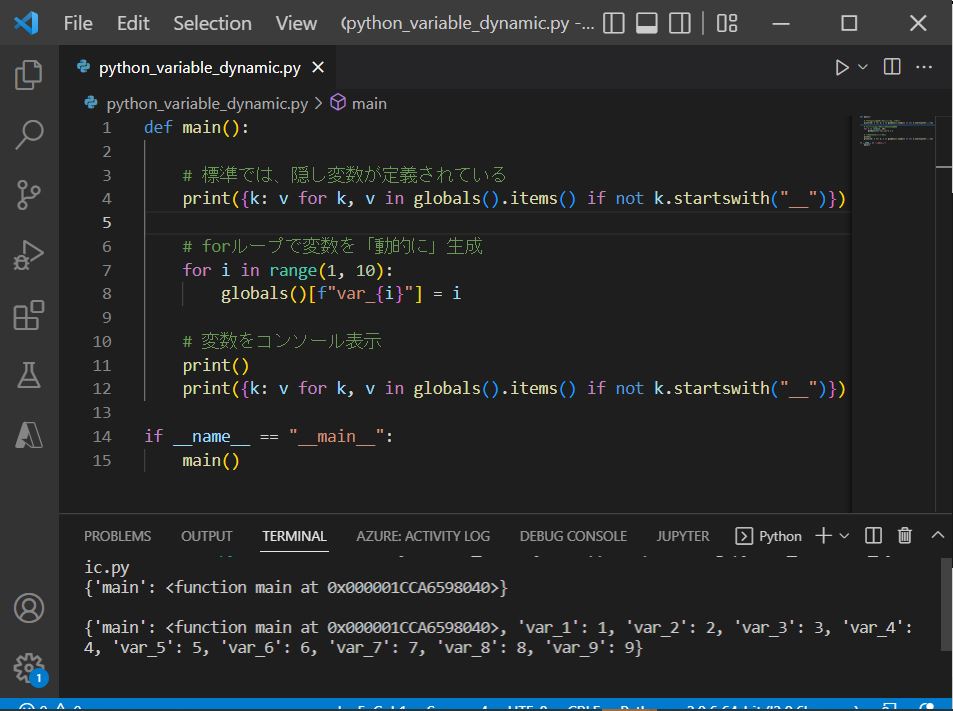This screenshot has height=711, width=953.
Task: Toggle the primary side bar layout button
Action: pyautogui.click(x=614, y=23)
